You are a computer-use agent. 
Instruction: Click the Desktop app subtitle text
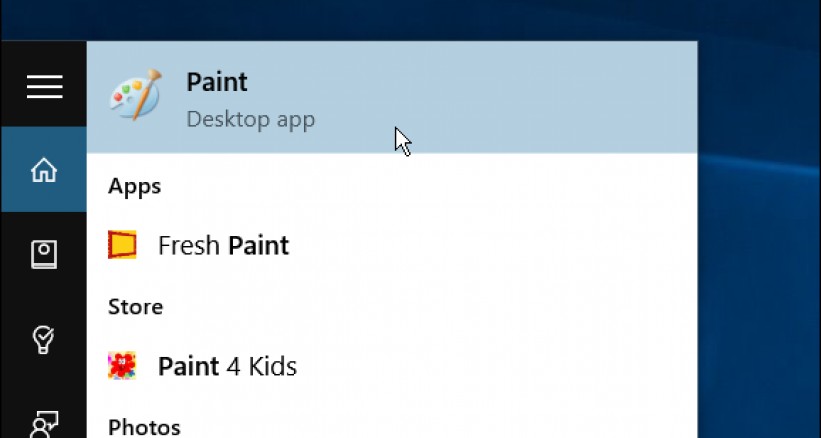(x=250, y=120)
